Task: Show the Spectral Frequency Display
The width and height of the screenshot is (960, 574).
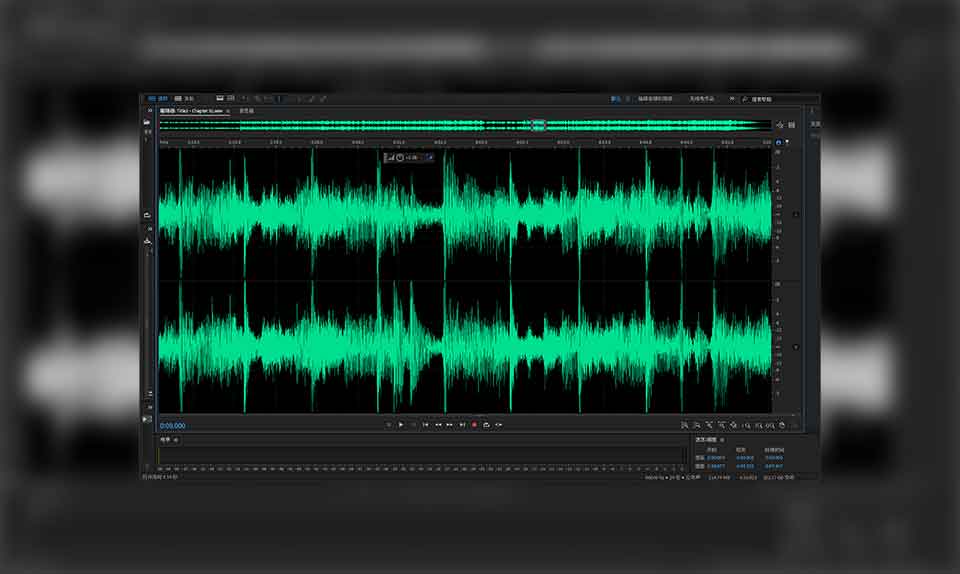Action: (x=220, y=99)
